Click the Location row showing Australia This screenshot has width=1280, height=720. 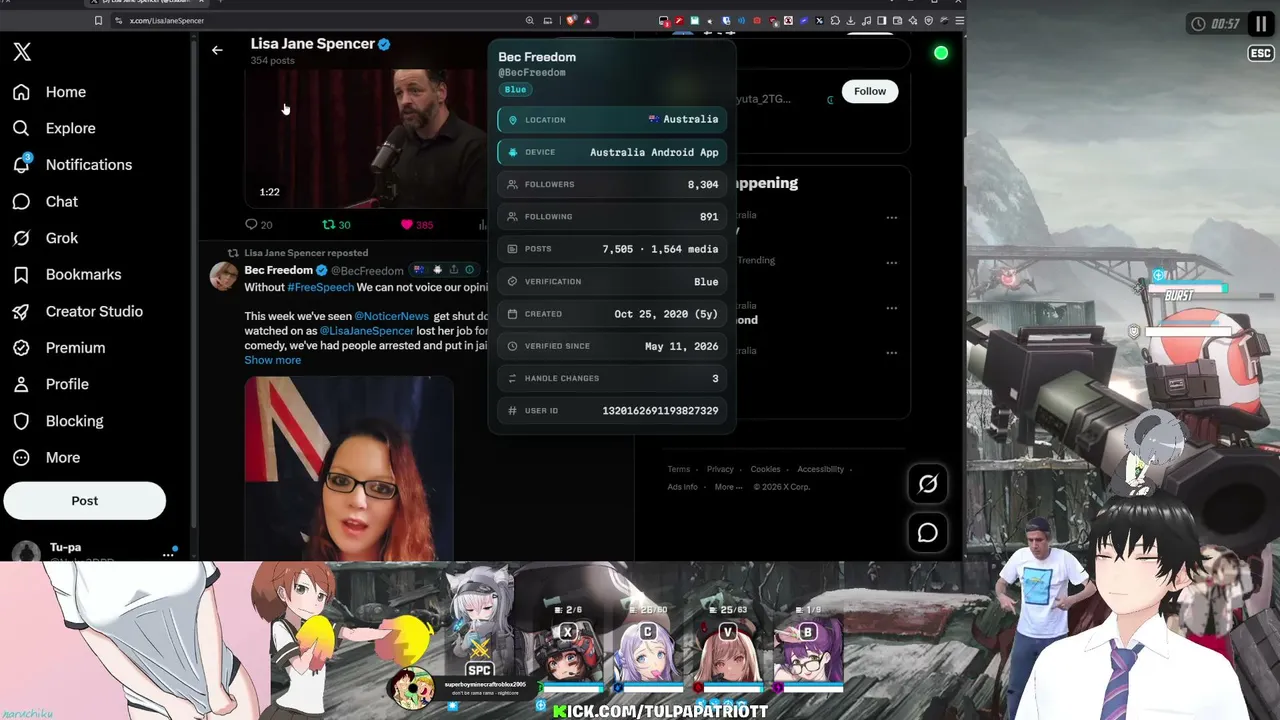coord(612,120)
